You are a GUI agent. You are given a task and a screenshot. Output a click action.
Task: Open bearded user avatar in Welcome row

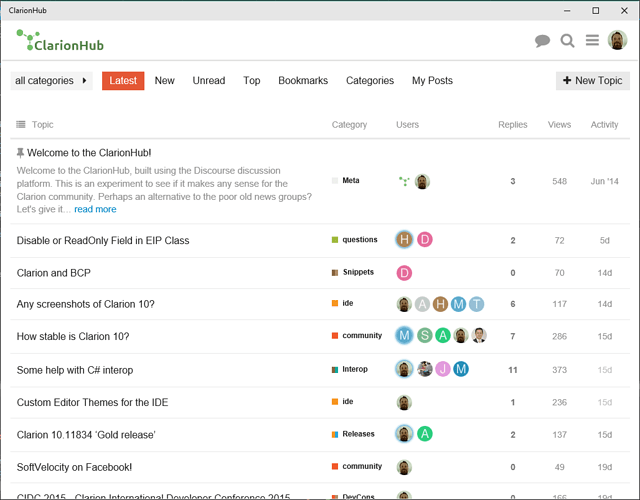(x=422, y=182)
